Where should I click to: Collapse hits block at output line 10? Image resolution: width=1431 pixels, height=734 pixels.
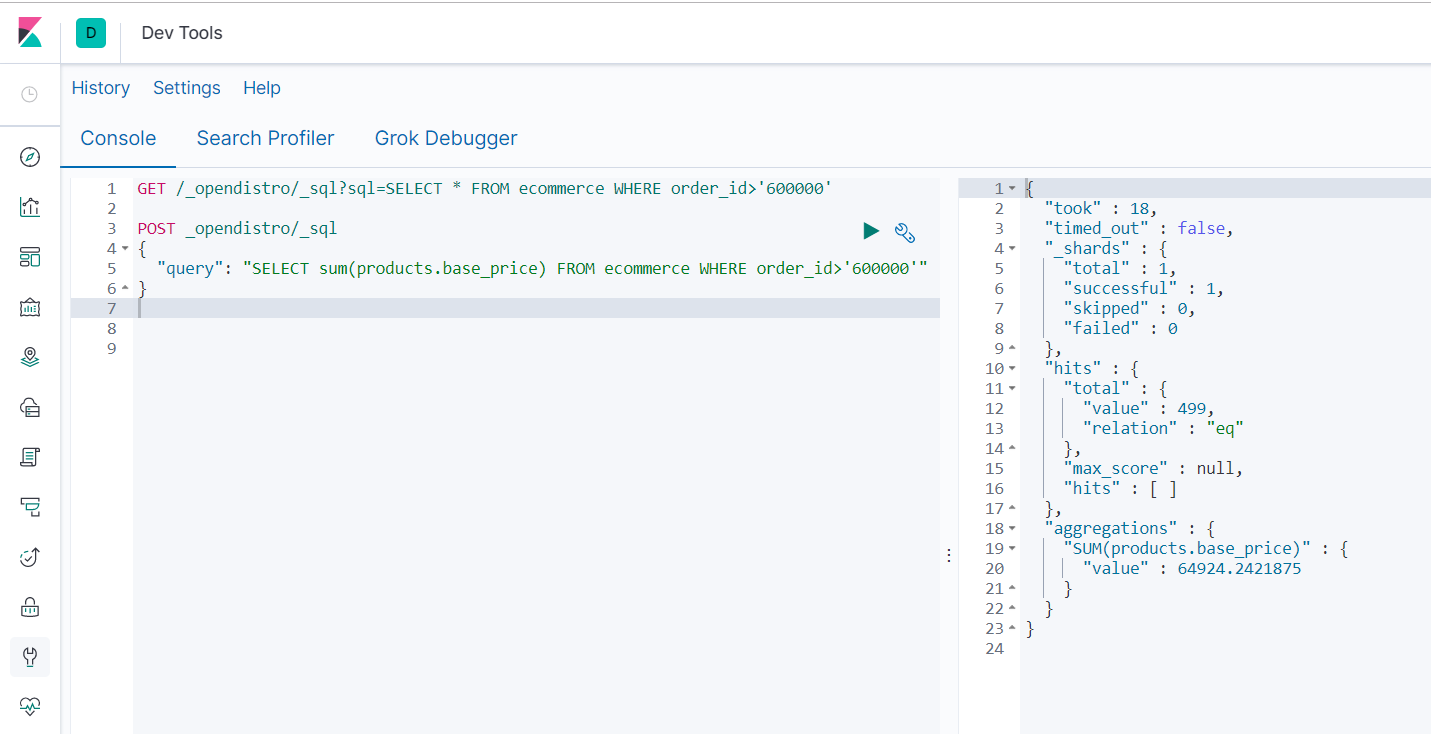[x=1012, y=368]
